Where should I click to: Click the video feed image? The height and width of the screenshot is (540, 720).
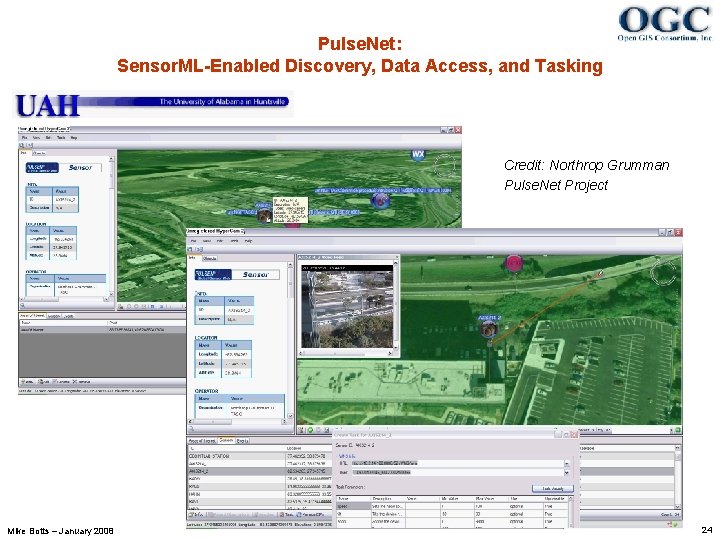(x=347, y=306)
